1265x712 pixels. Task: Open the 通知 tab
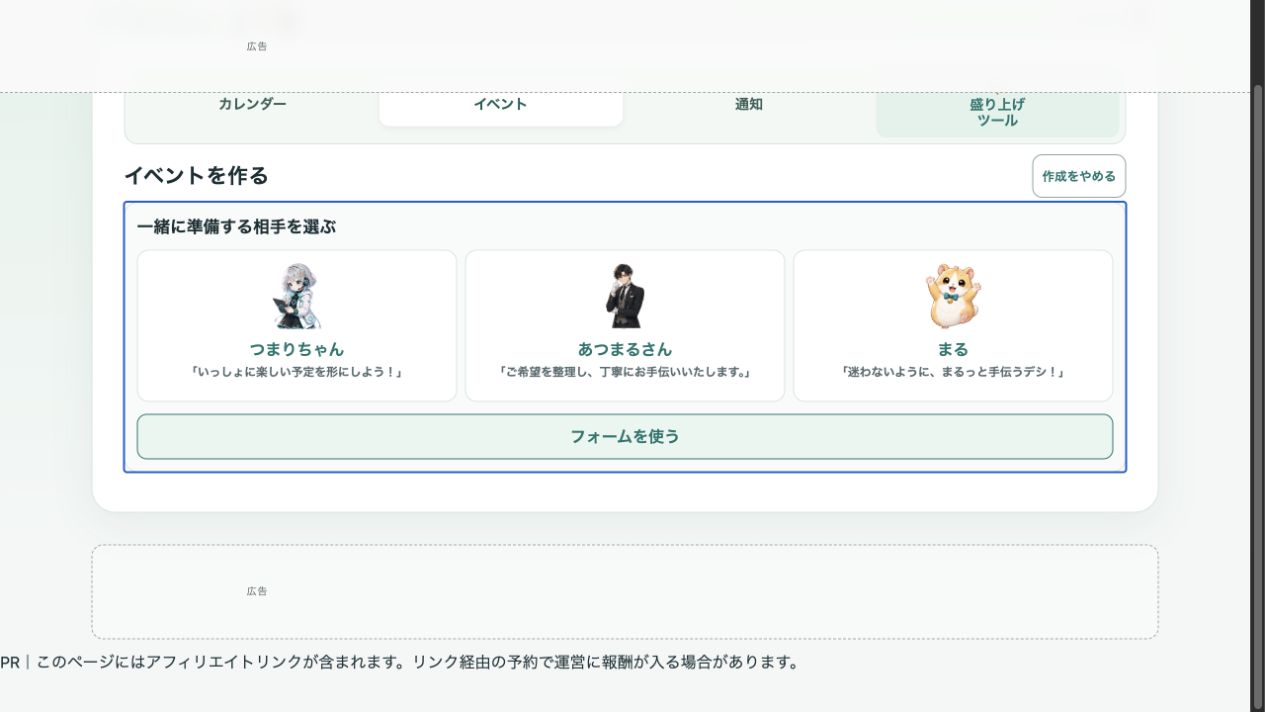click(748, 104)
